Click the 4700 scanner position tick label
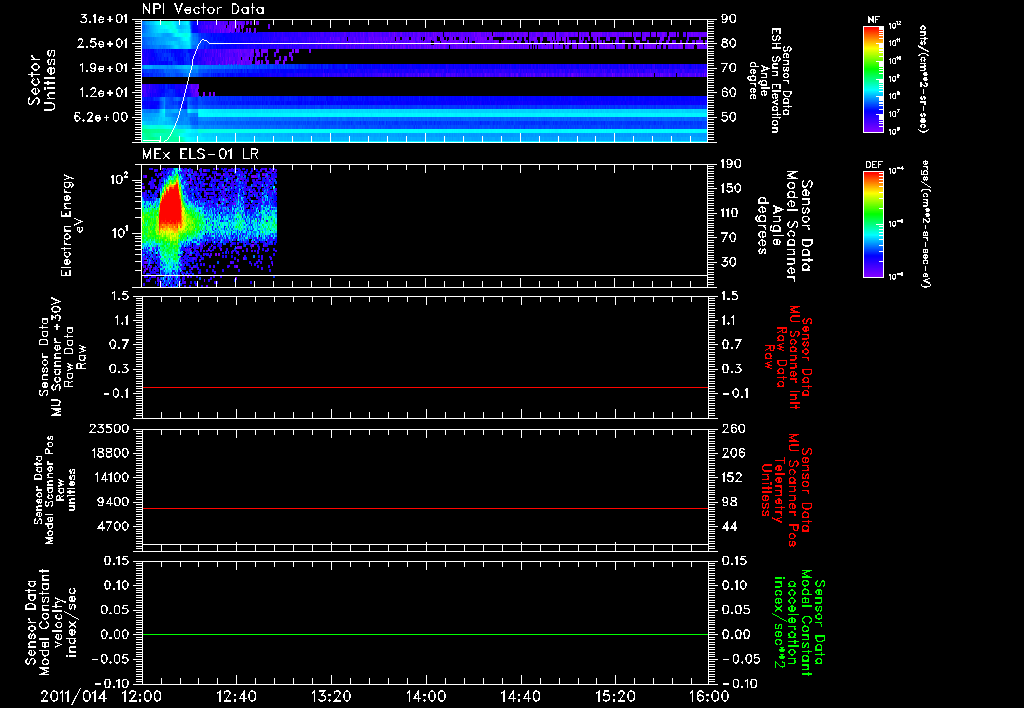 pyautogui.click(x=114, y=526)
